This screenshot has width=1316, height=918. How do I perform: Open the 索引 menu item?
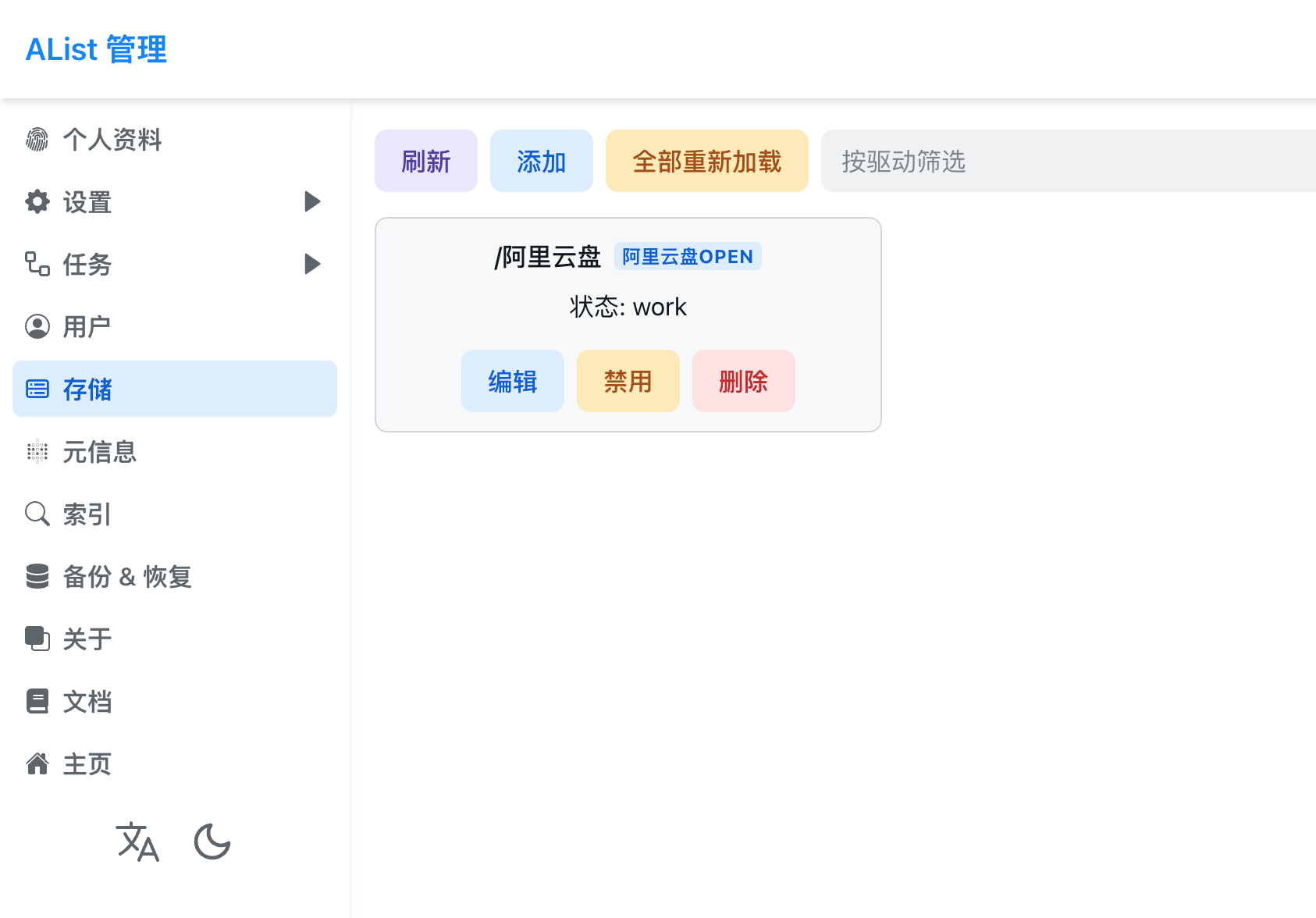pos(175,514)
